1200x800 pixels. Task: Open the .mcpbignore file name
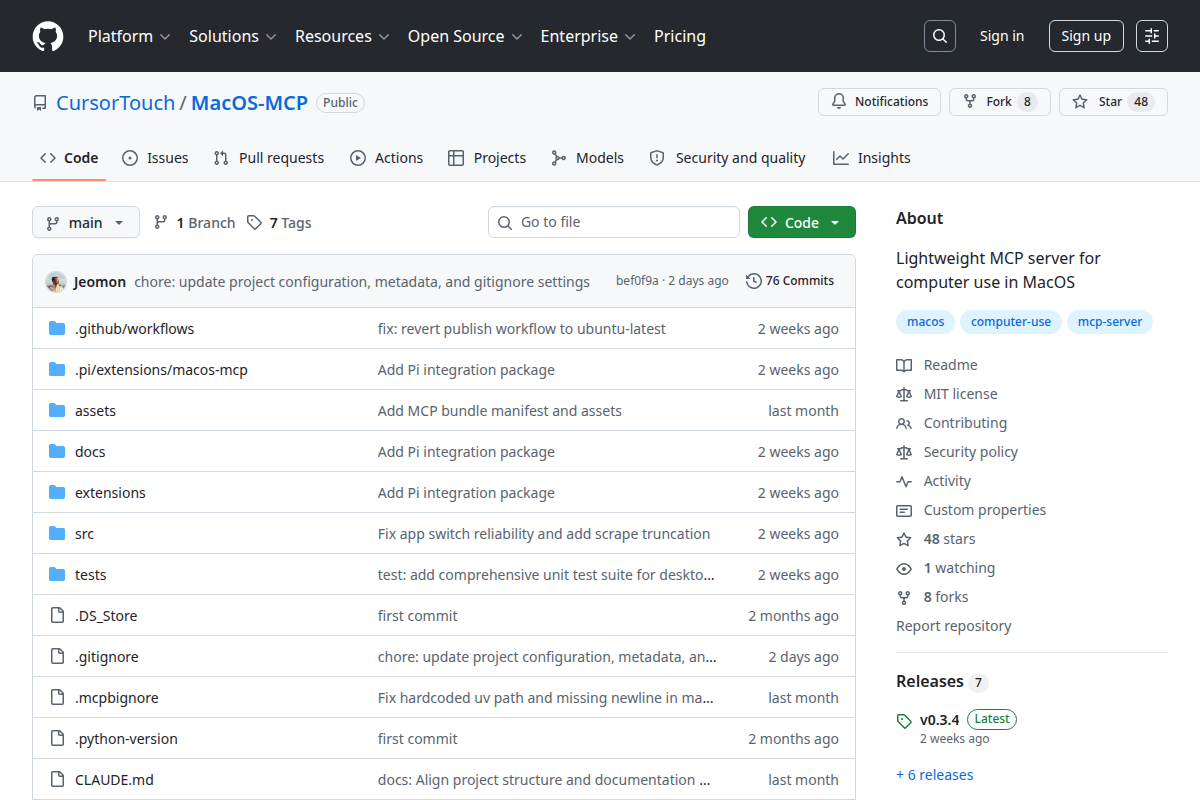tap(116, 698)
